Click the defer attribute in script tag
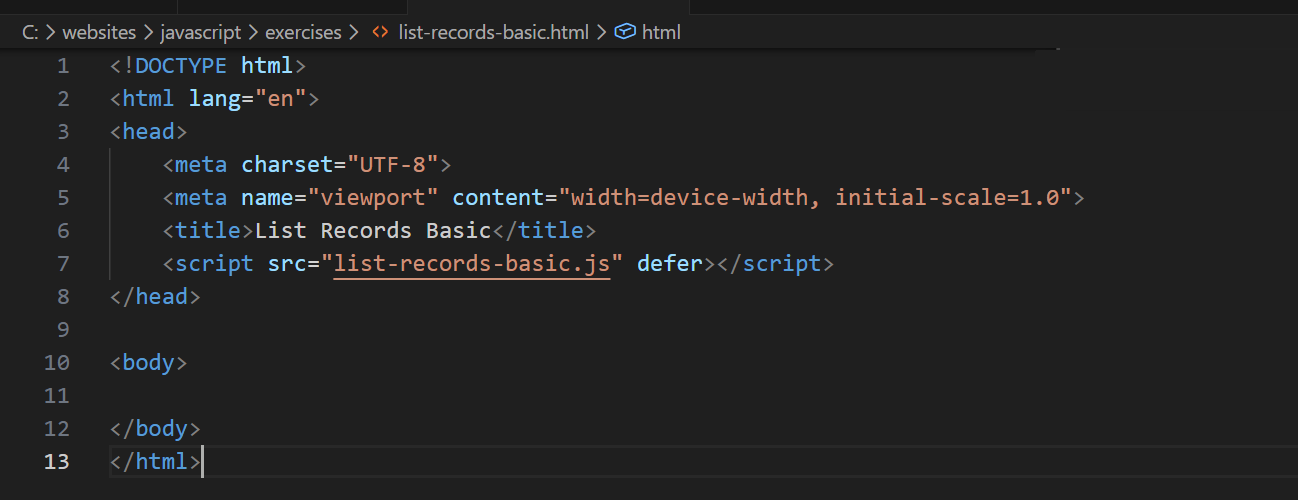 pyautogui.click(x=670, y=264)
